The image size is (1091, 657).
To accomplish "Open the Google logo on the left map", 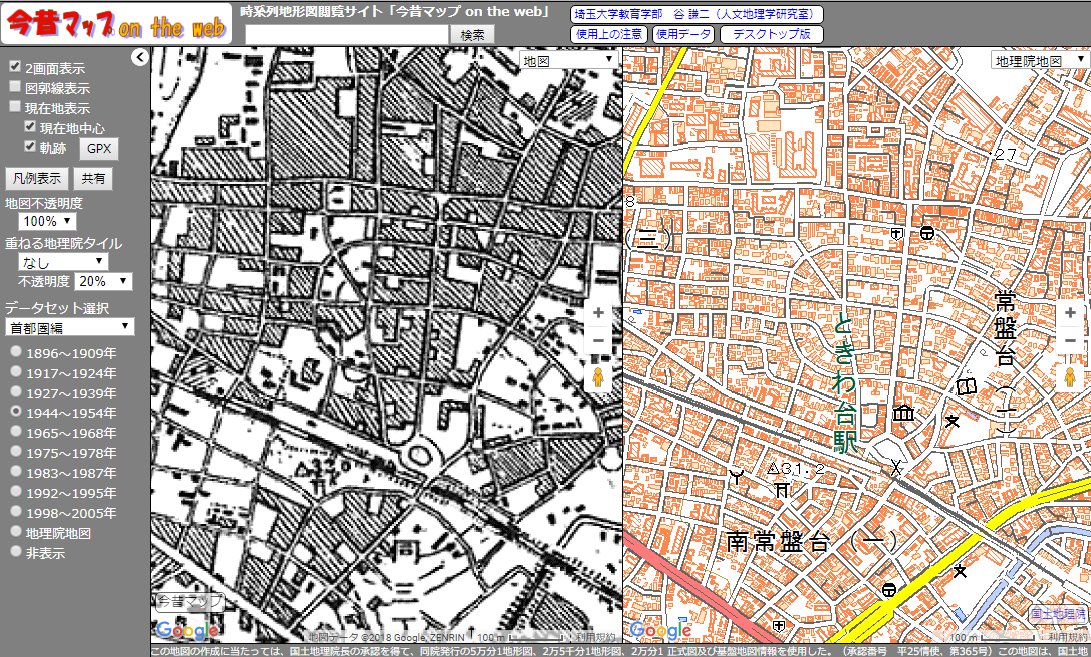I will click(186, 631).
